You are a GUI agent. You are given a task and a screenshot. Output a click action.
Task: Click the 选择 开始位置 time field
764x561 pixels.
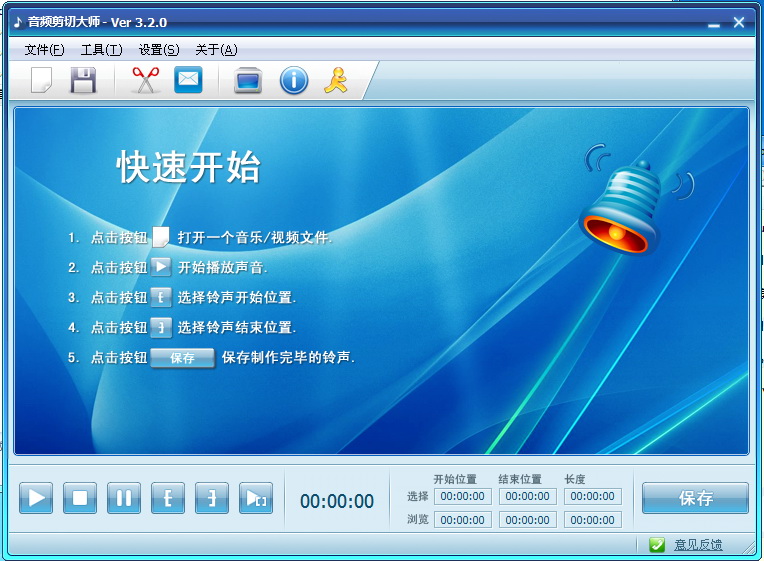(462, 496)
